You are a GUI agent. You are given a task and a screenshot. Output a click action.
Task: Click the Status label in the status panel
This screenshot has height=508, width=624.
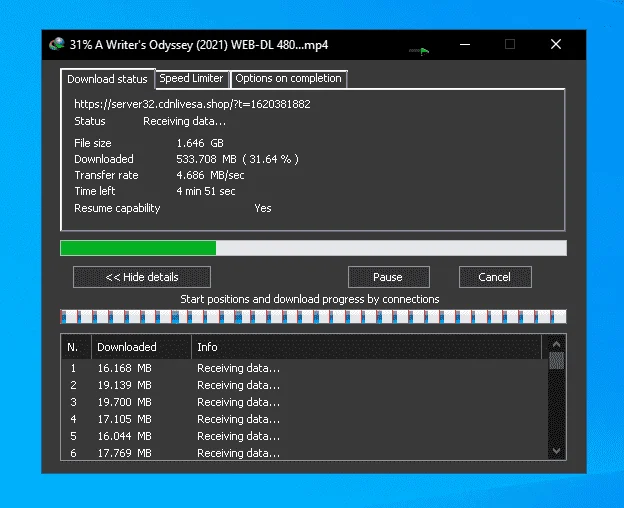coord(90,121)
